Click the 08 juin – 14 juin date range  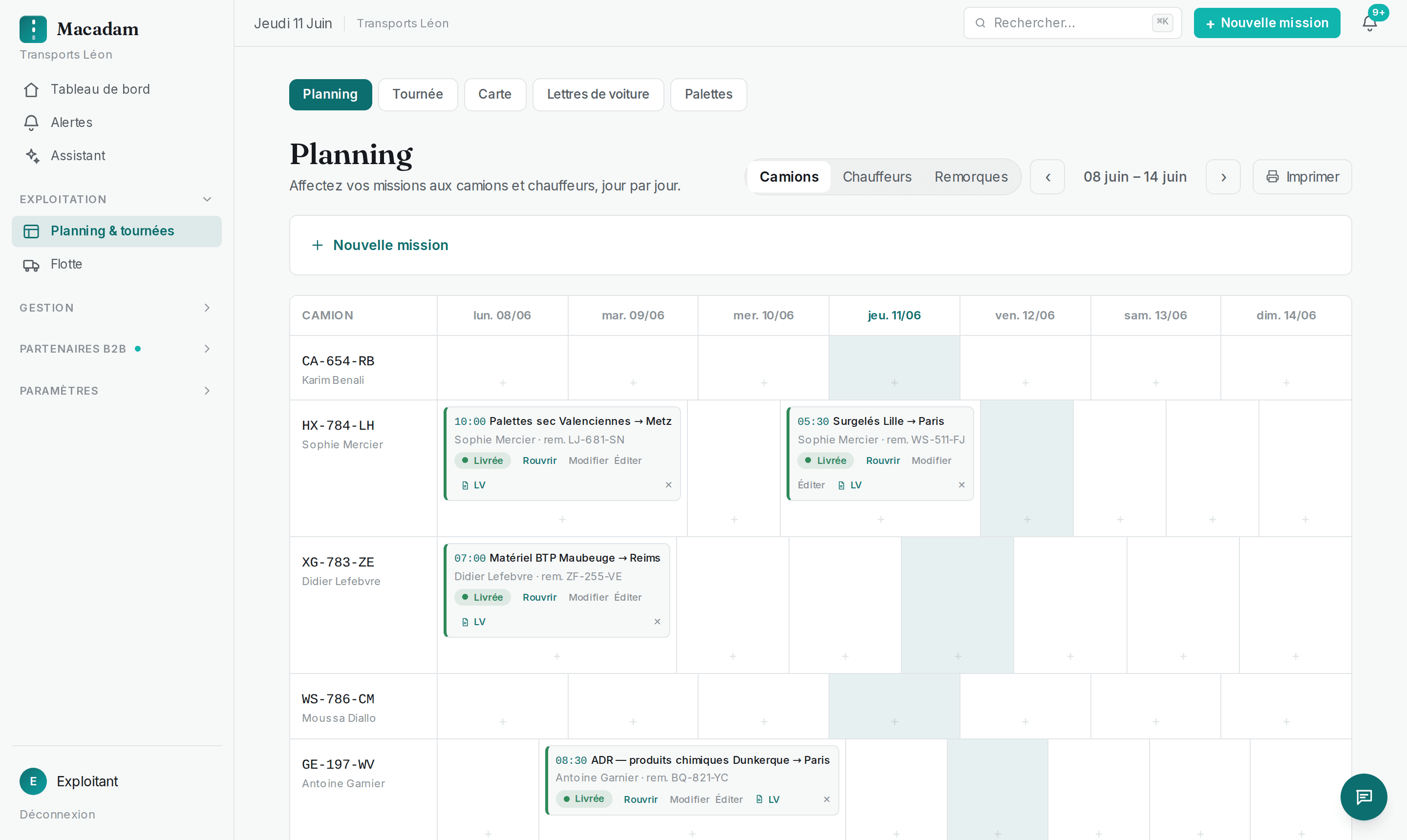(x=1135, y=177)
